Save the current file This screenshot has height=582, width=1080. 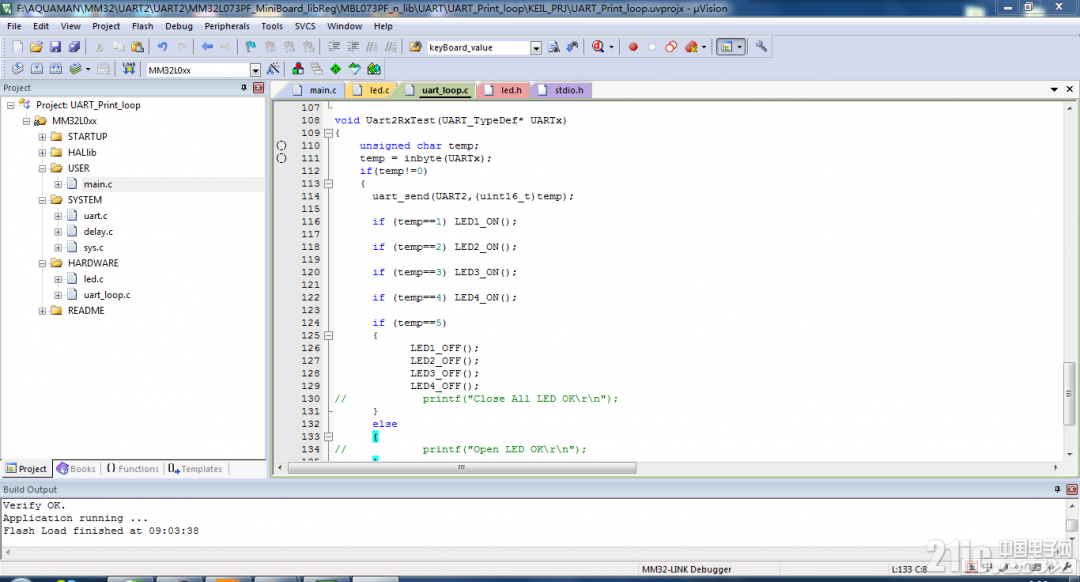point(55,47)
